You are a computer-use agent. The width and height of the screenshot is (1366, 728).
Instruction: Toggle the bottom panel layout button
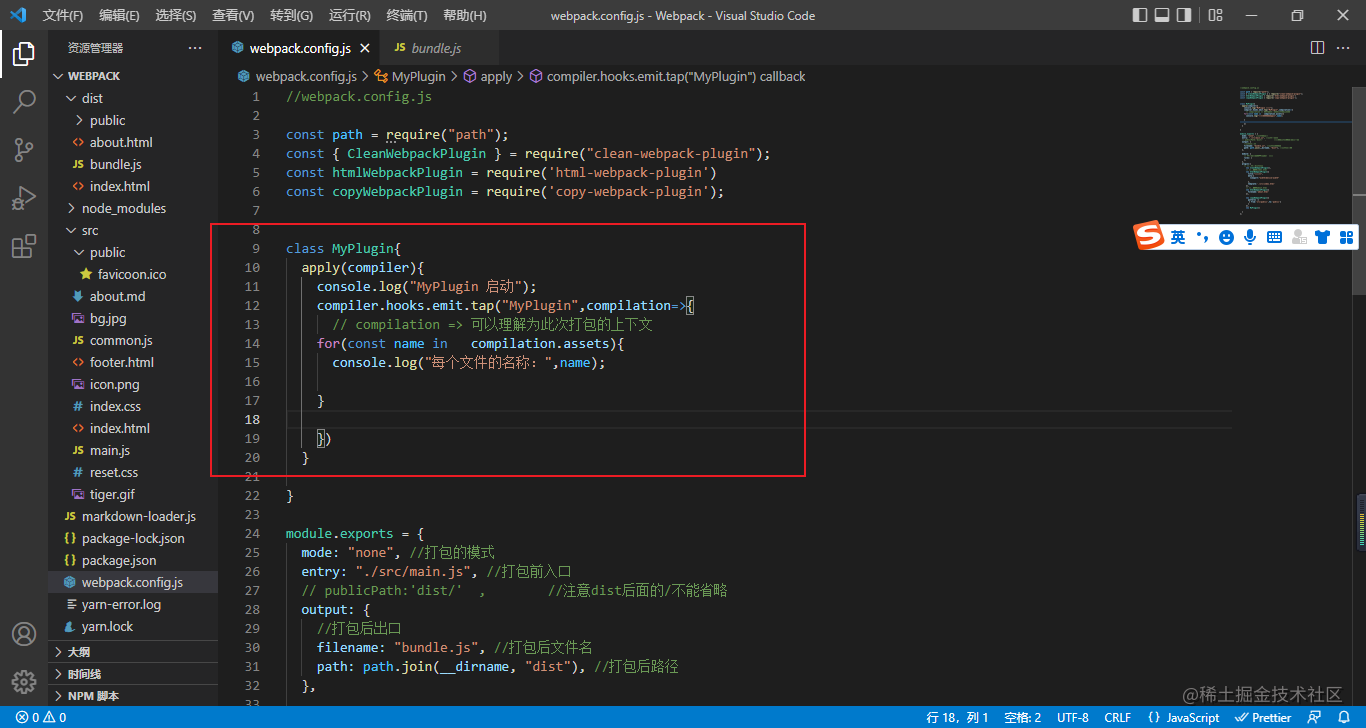pyautogui.click(x=1162, y=15)
